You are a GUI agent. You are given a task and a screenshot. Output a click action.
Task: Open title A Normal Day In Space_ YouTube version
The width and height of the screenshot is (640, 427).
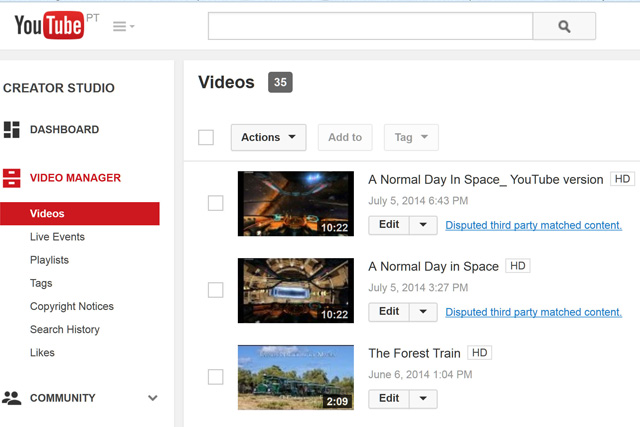point(486,180)
